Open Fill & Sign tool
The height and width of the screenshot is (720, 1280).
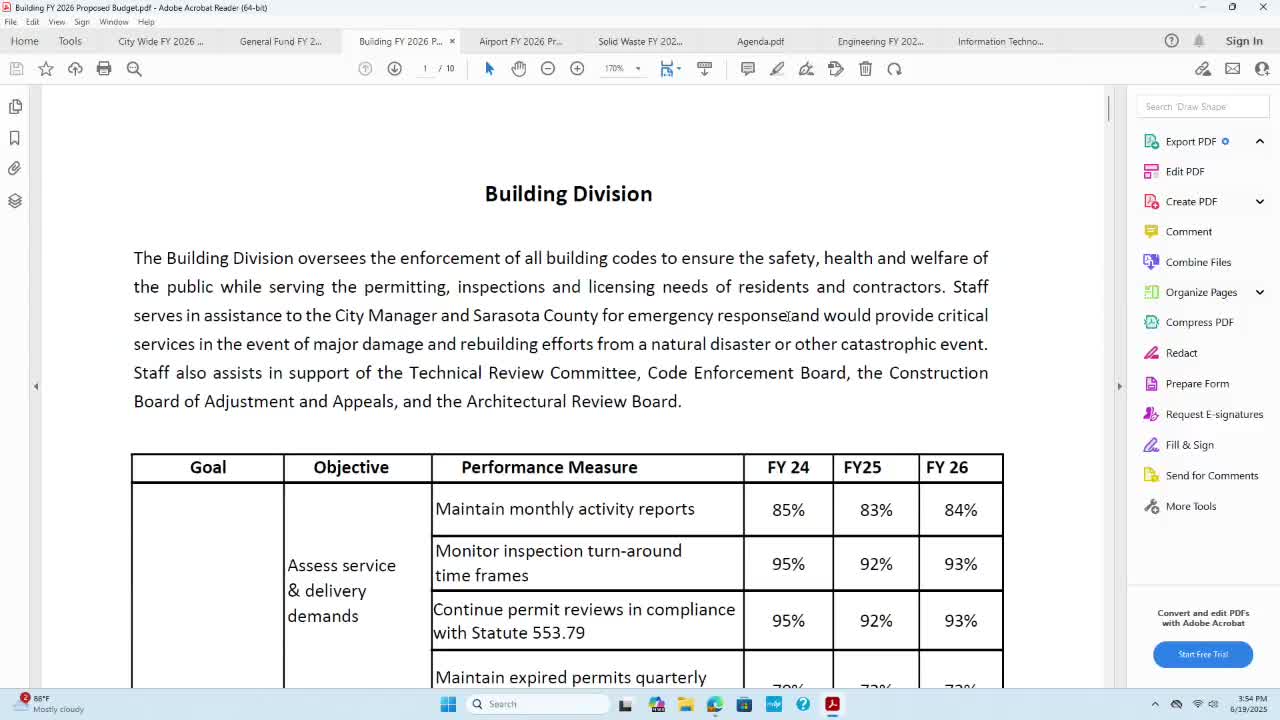(1189, 445)
